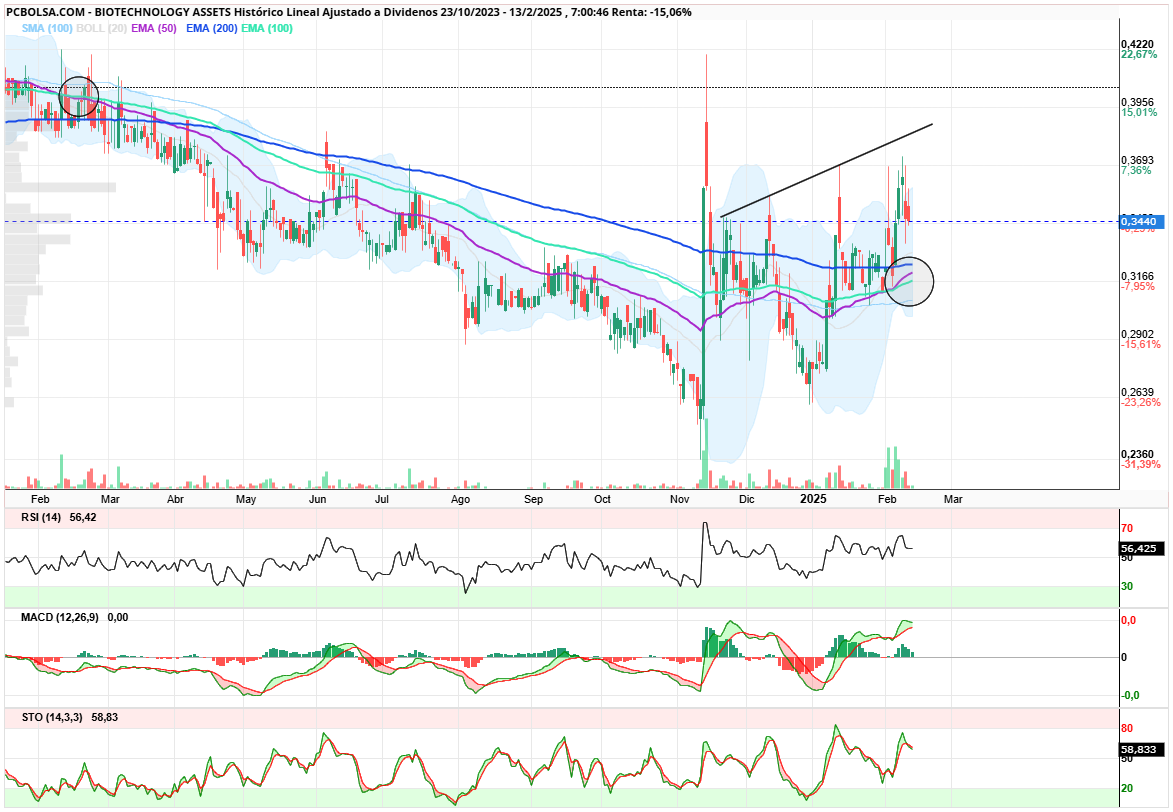Click the RSI 70 overbought level label
This screenshot has height=812, width=1173.
1127,528
